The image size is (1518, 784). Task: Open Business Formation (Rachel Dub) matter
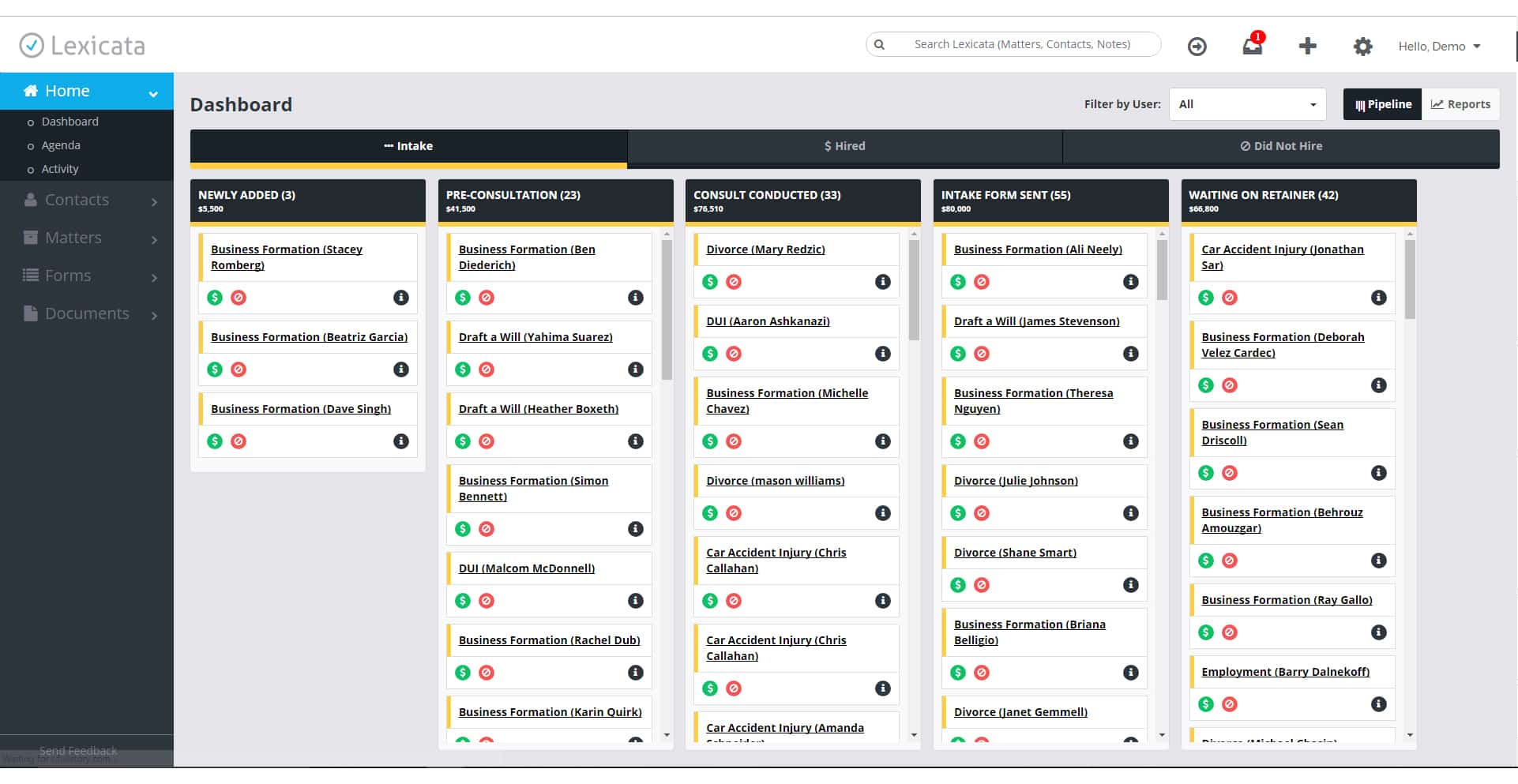click(549, 640)
